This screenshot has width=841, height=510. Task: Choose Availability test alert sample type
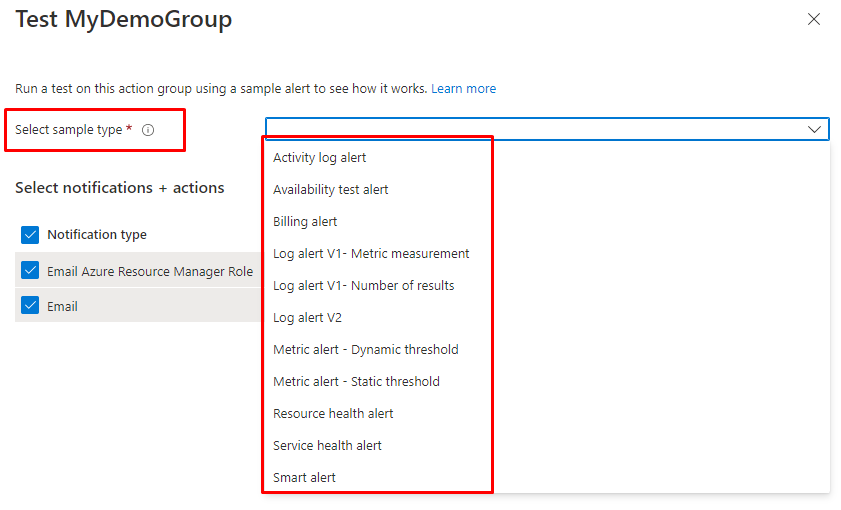click(331, 189)
